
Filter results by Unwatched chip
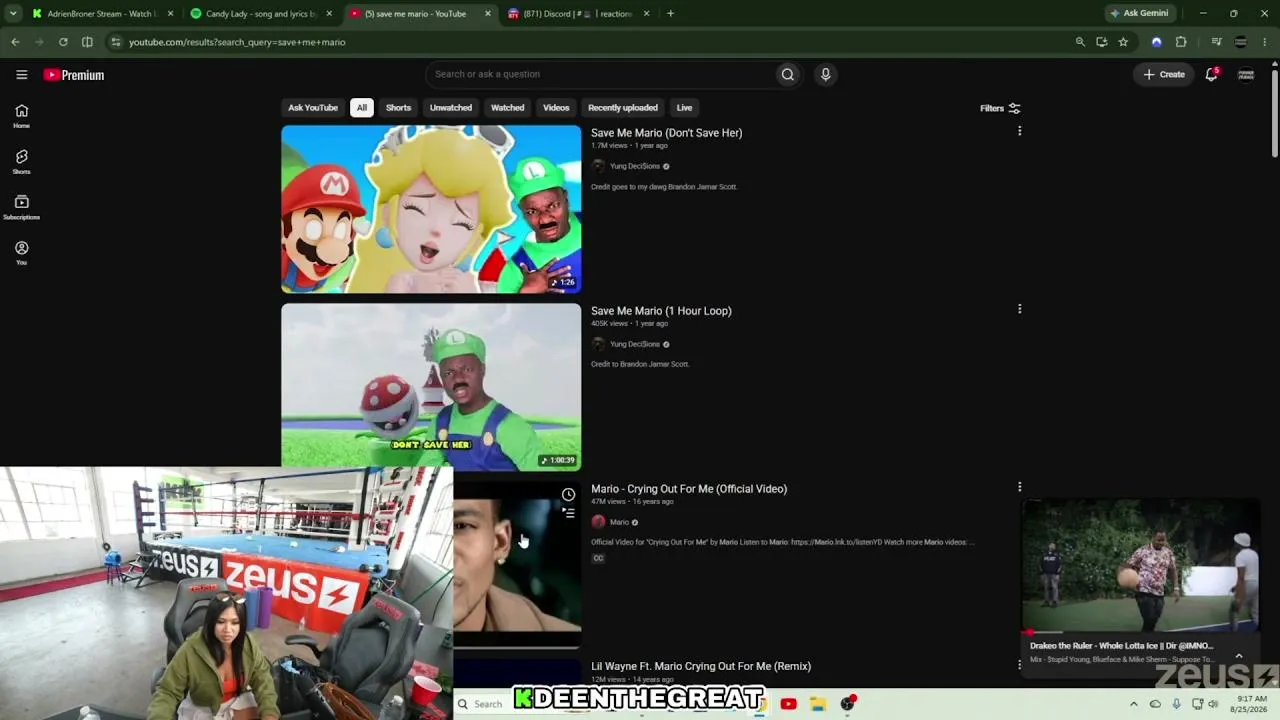451,108
